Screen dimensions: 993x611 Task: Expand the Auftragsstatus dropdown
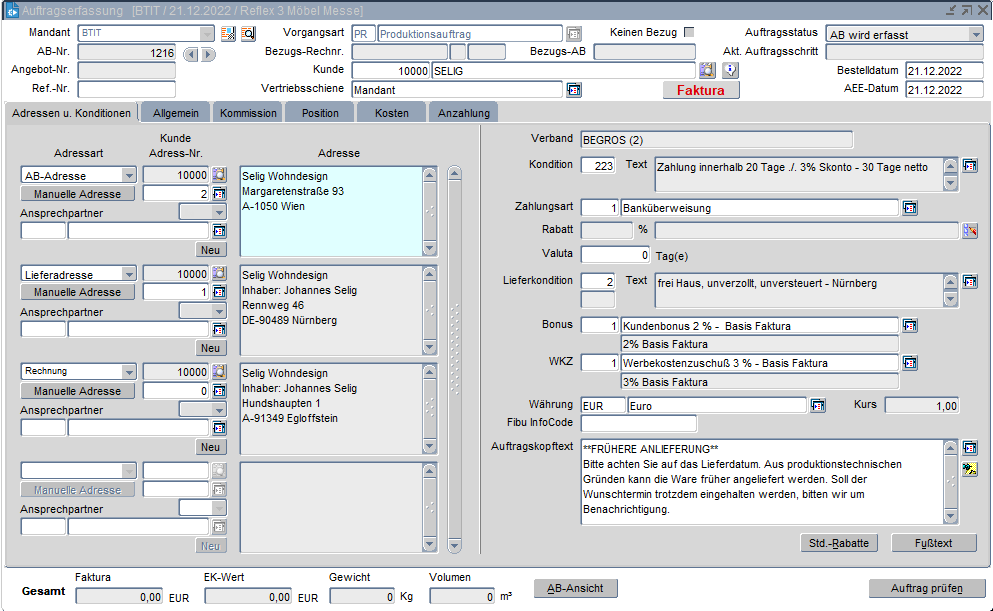tap(975, 34)
